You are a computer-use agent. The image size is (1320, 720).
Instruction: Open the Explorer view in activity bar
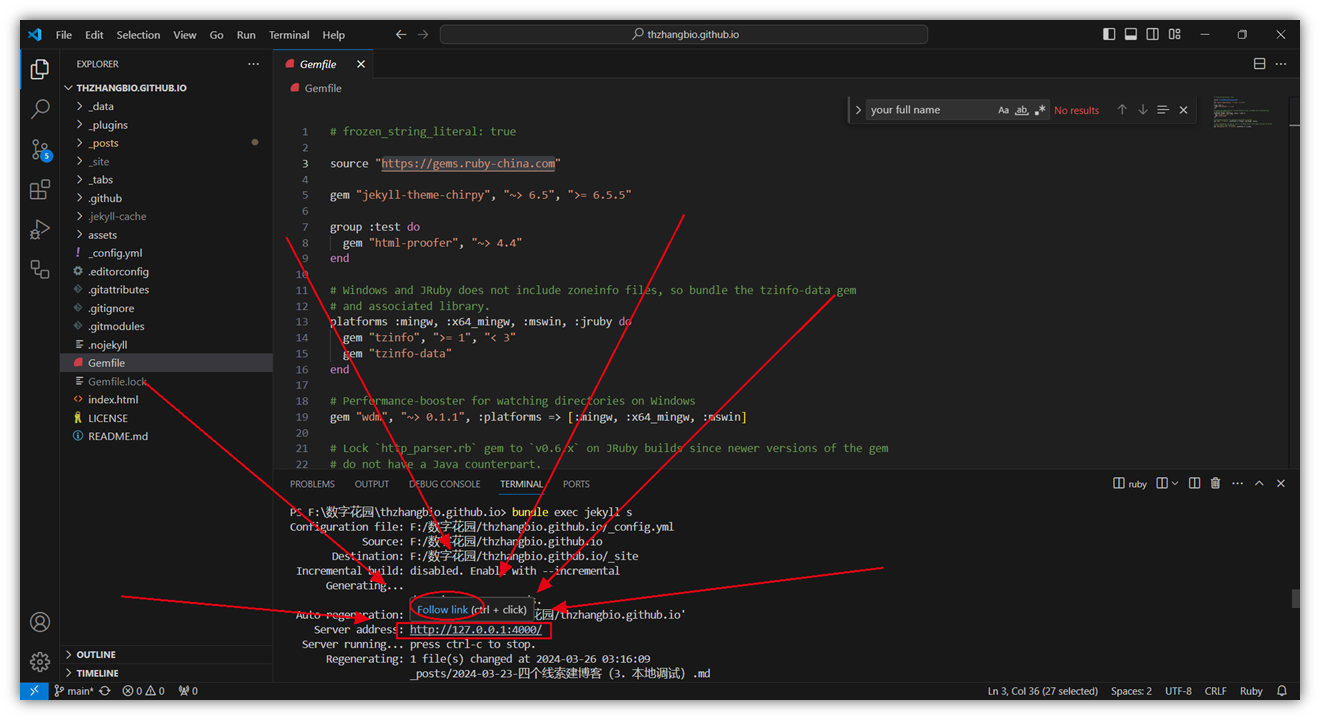(40, 69)
